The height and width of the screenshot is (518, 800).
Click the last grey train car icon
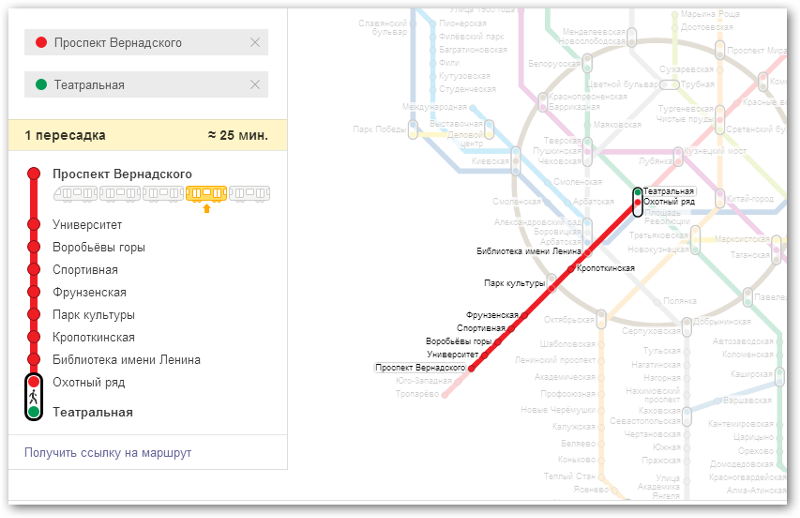pos(249,193)
